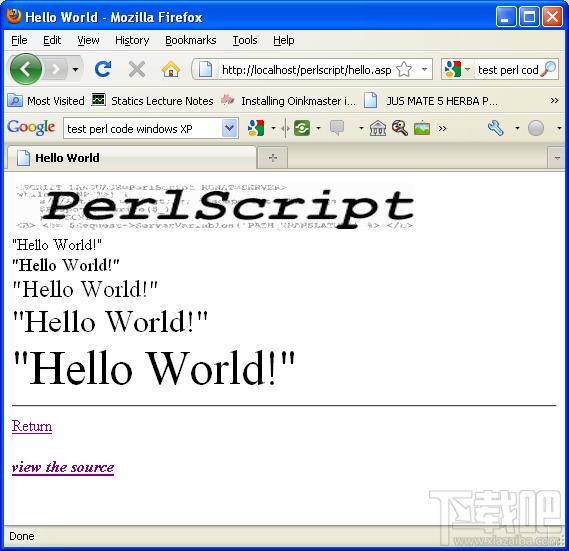Image resolution: width=569 pixels, height=551 pixels.
Task: Click the Google logo on toolbar
Action: 31,127
